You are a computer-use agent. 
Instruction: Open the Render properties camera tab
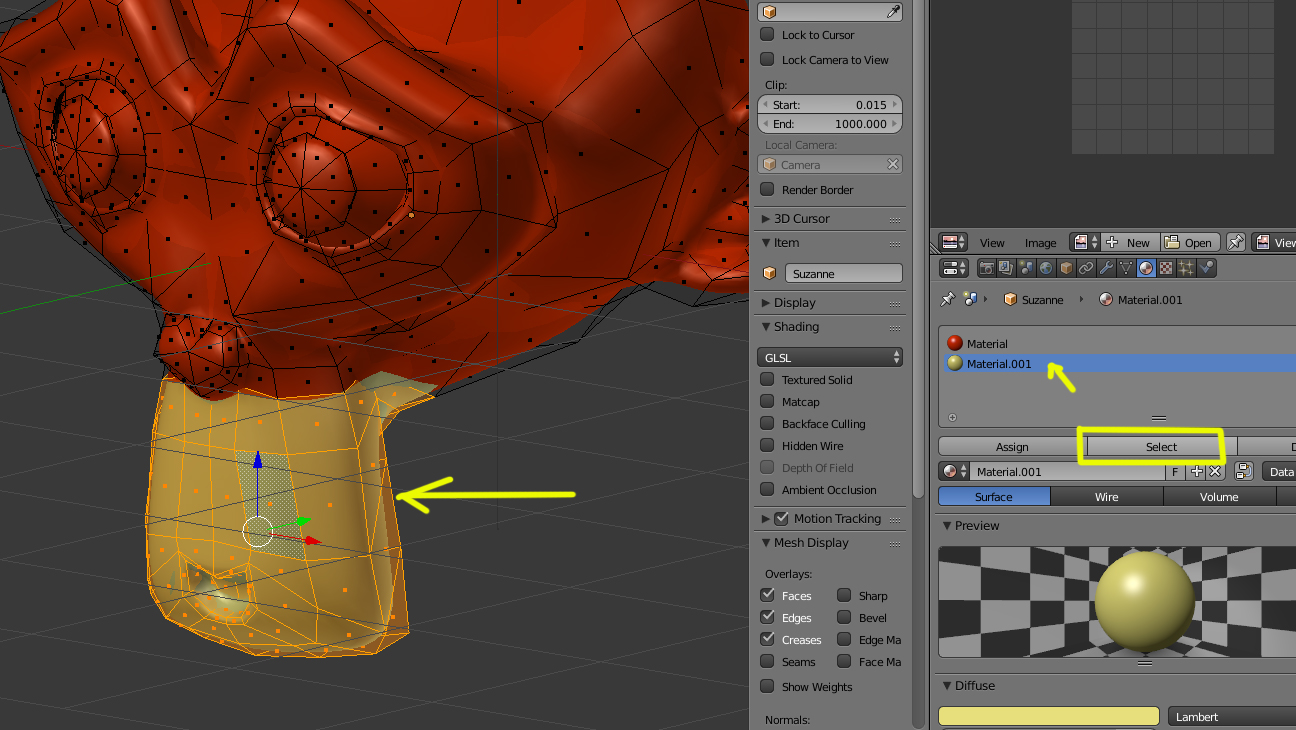point(987,268)
